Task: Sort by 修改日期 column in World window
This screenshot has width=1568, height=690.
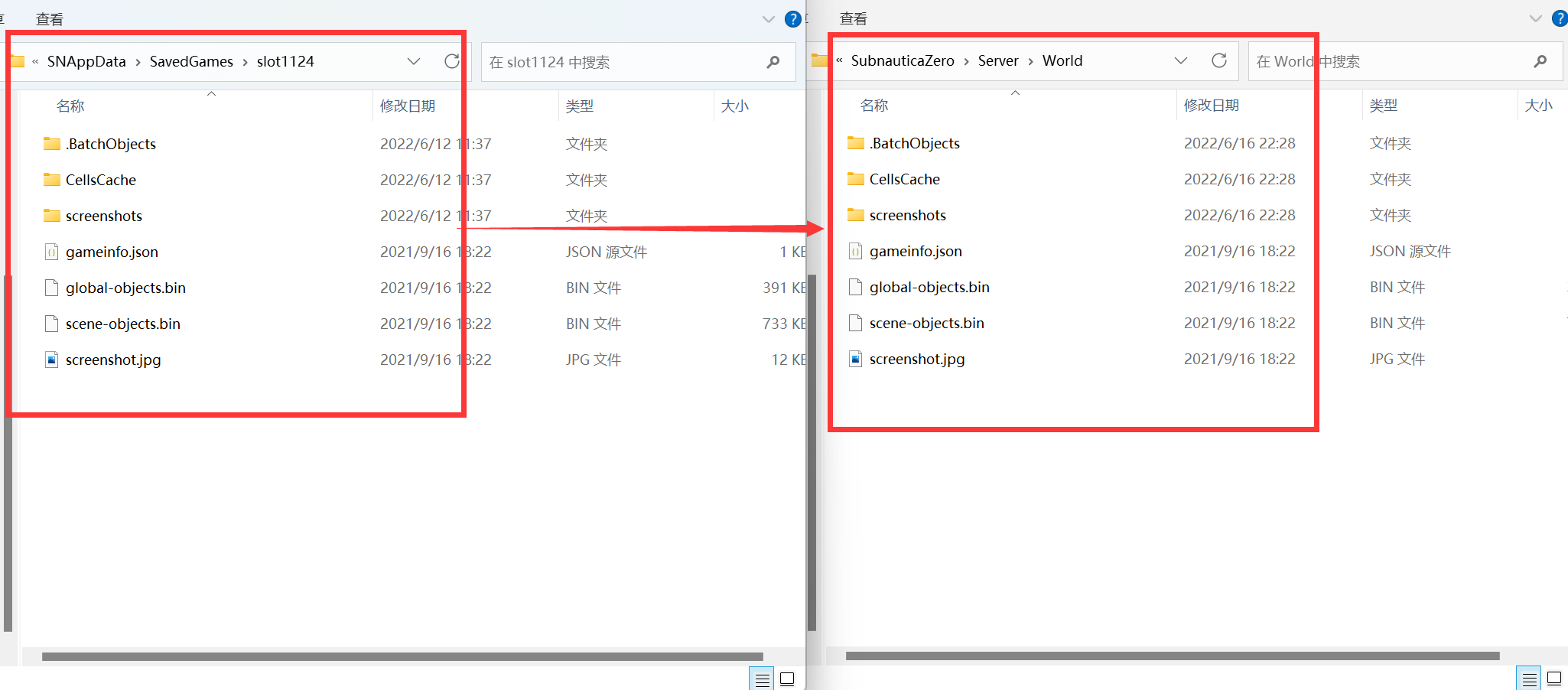Action: (1212, 106)
